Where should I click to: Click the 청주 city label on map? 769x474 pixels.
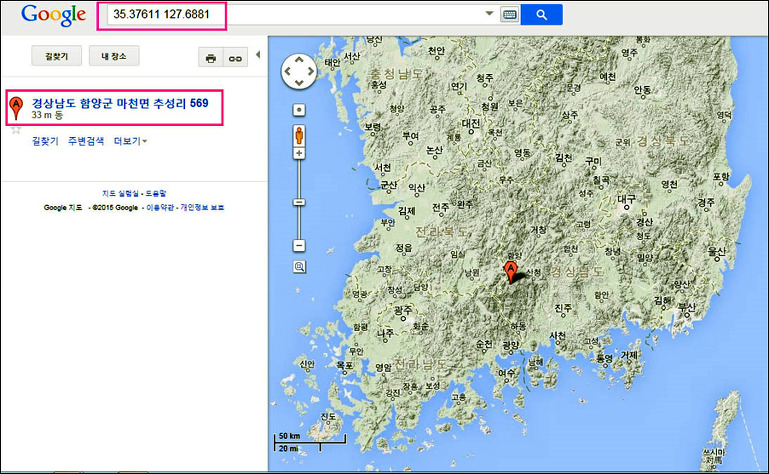click(485, 78)
